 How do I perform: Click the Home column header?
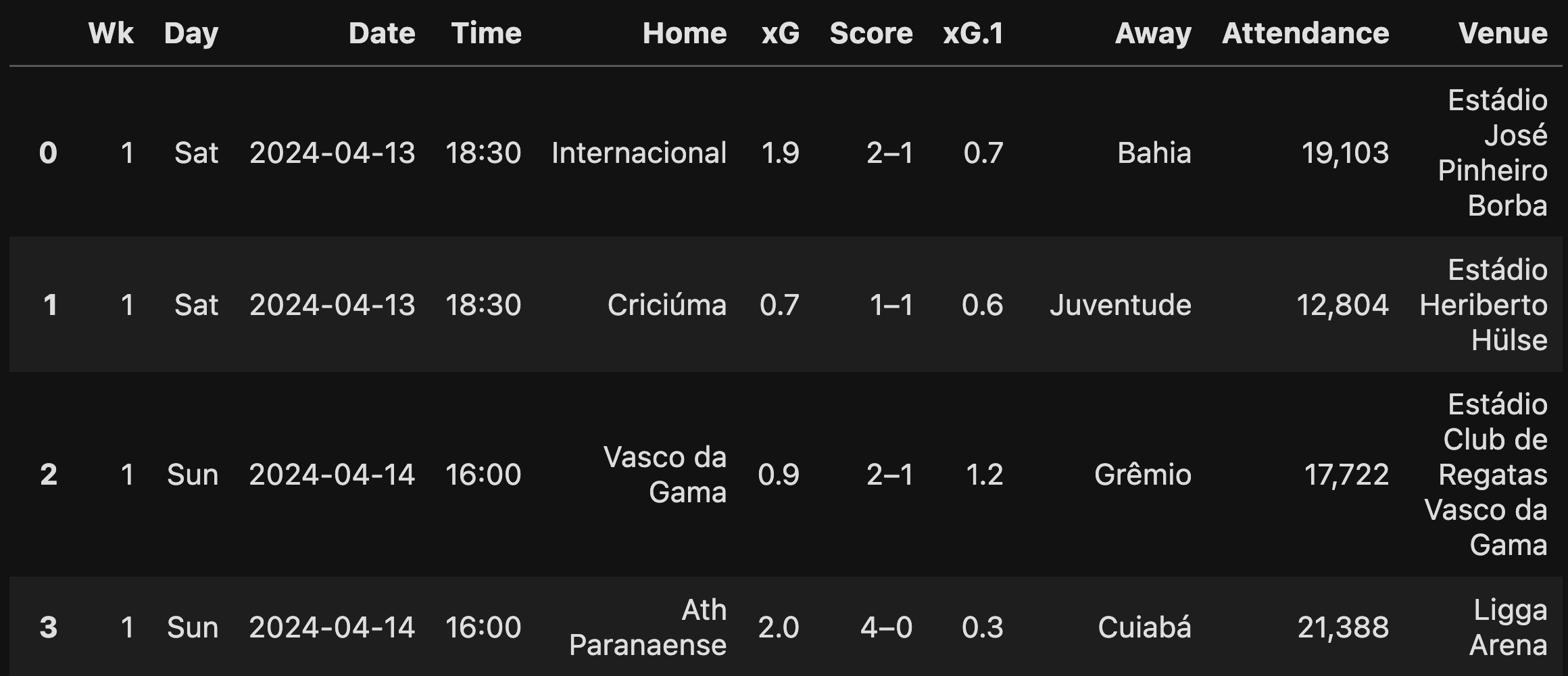pyautogui.click(x=685, y=33)
